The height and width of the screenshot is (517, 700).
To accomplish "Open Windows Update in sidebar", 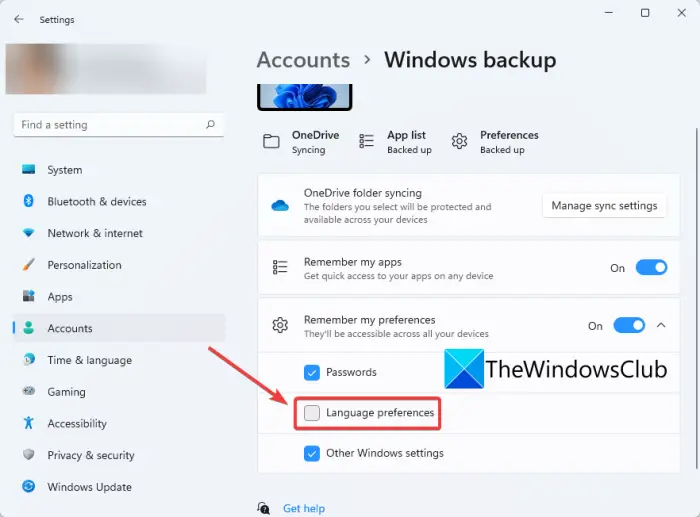I will pyautogui.click(x=119, y=486).
